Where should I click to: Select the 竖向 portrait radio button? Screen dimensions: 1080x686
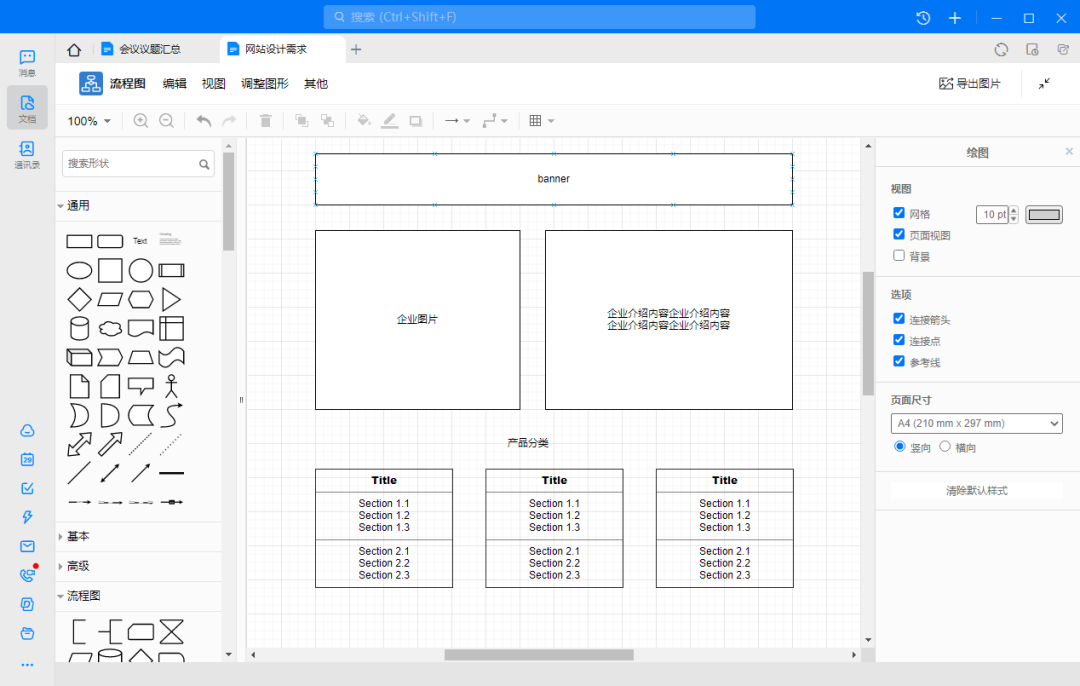900,446
